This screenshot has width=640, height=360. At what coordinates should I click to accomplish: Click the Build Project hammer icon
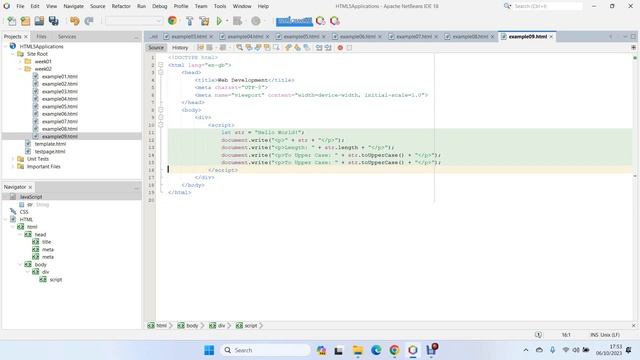[x=189, y=21]
